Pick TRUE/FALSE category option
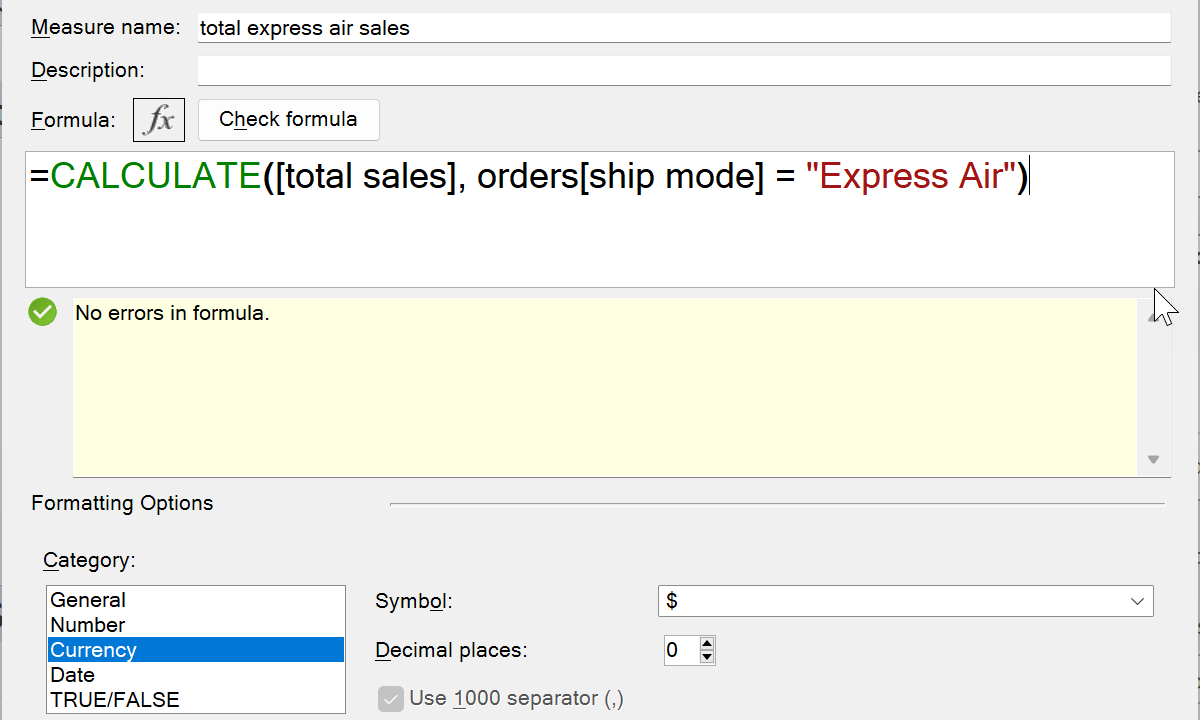Screen dimensions: 1200x720 [115, 699]
